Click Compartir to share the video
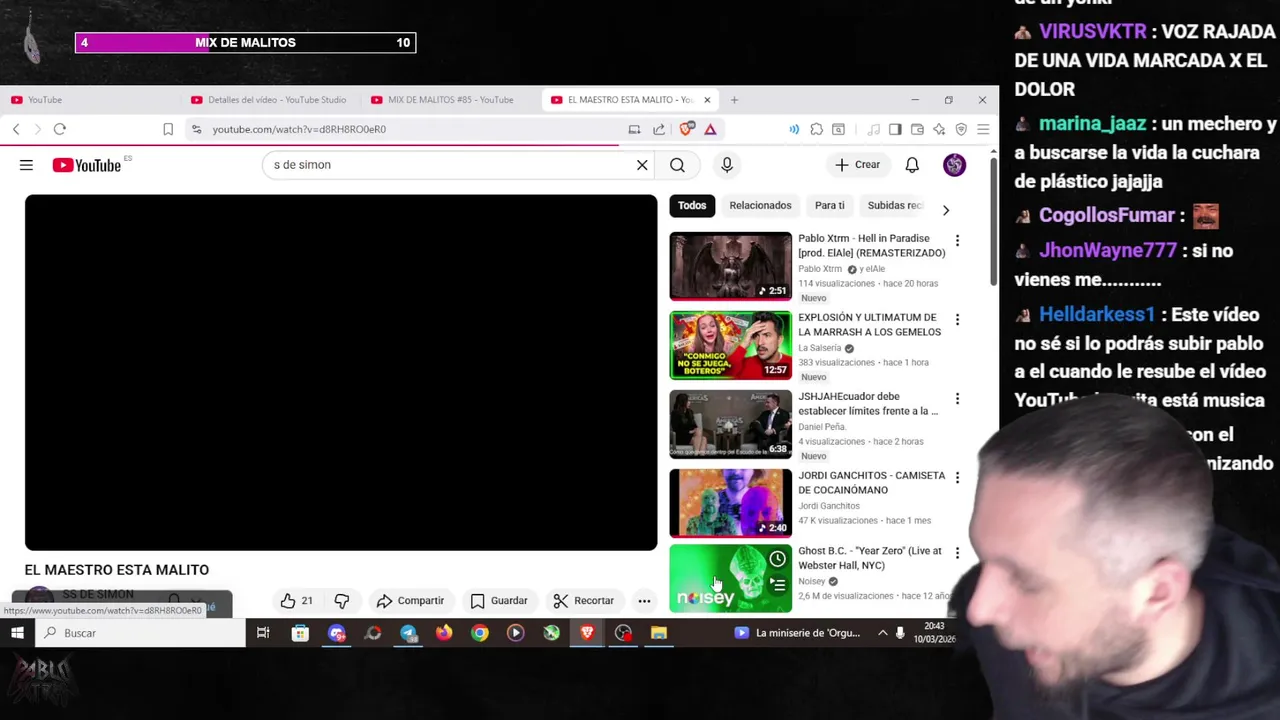Viewport: 1280px width, 720px height. click(410, 601)
